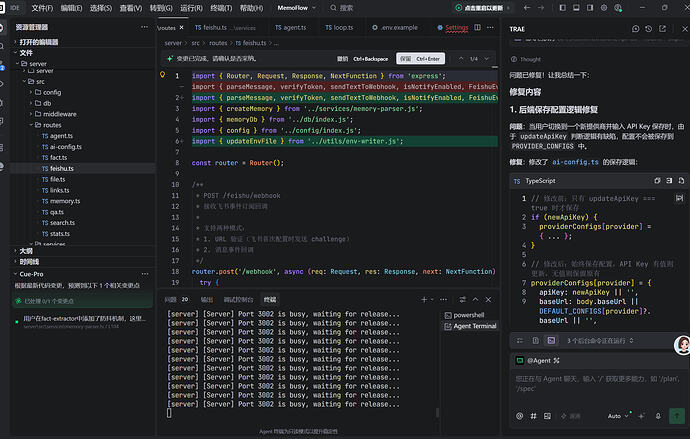Accept changes with the Ctrl+Enter keep button
The height and width of the screenshot is (439, 690).
coord(420,59)
